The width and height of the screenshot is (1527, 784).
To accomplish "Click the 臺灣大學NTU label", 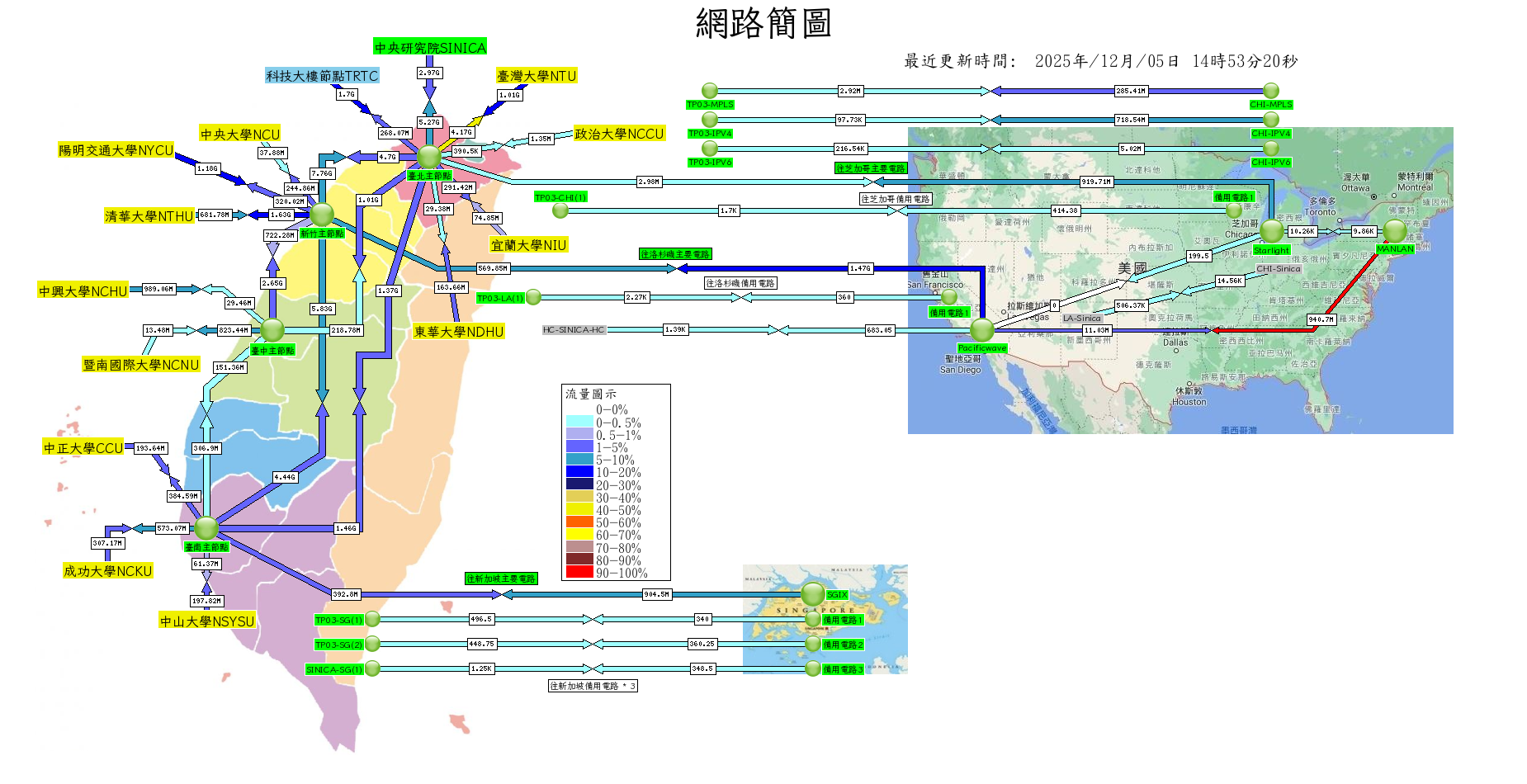I will pyautogui.click(x=537, y=76).
